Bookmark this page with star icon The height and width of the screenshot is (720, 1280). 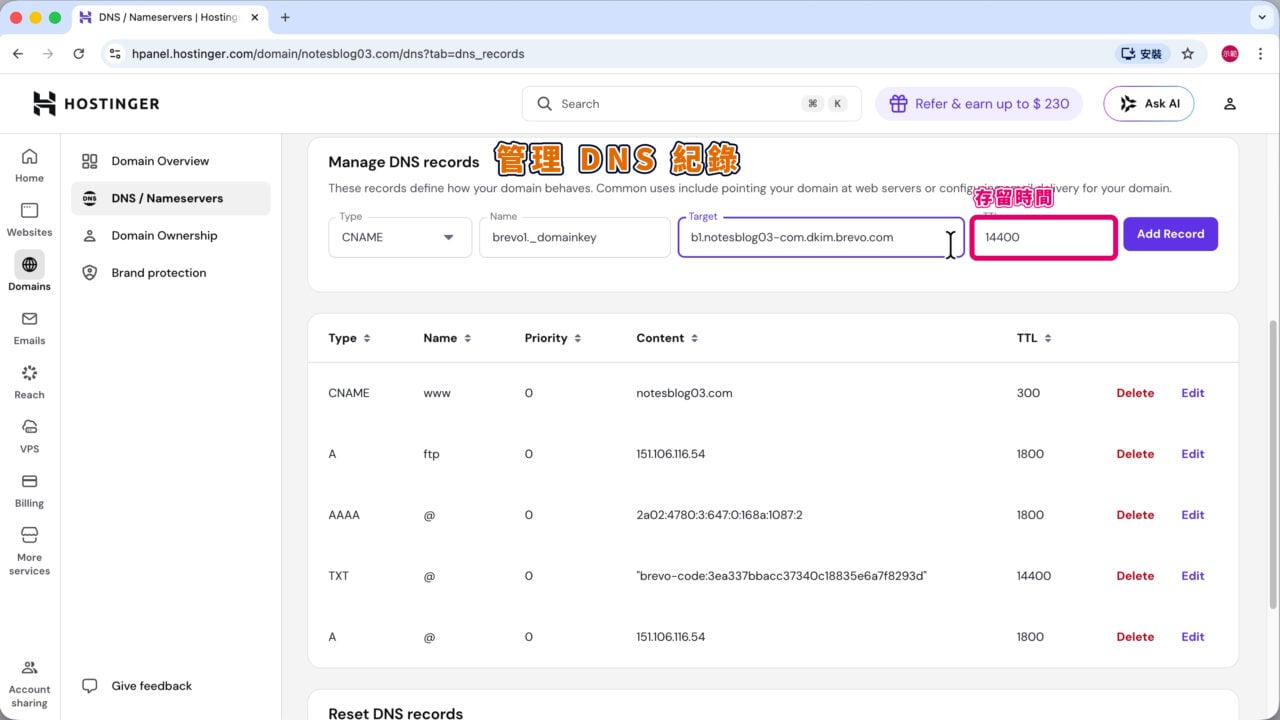(x=1188, y=54)
